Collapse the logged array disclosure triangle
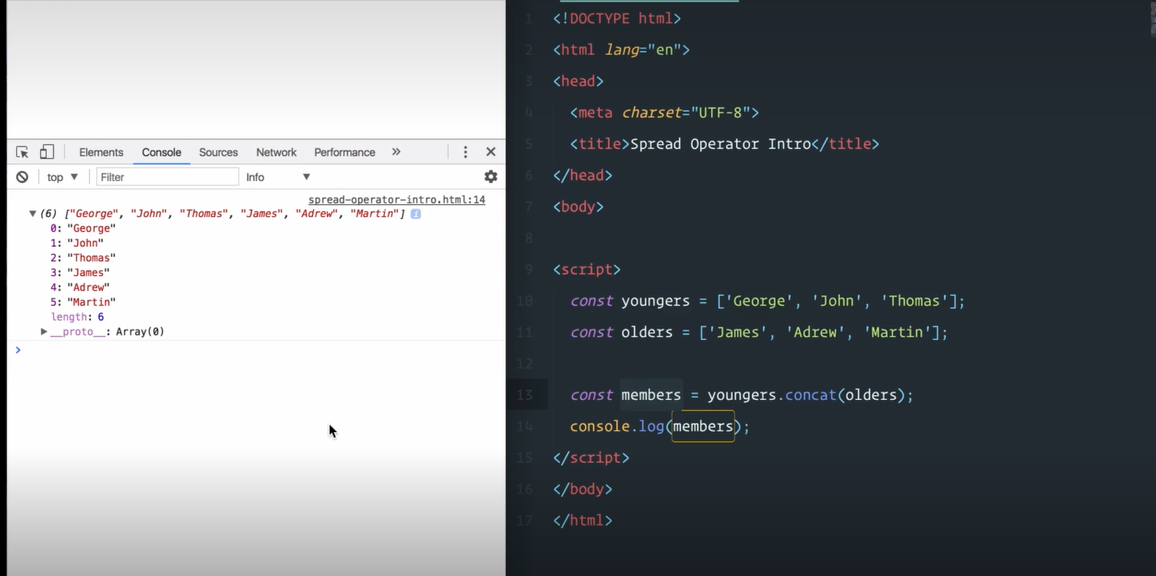This screenshot has width=1156, height=576. pos(32,214)
